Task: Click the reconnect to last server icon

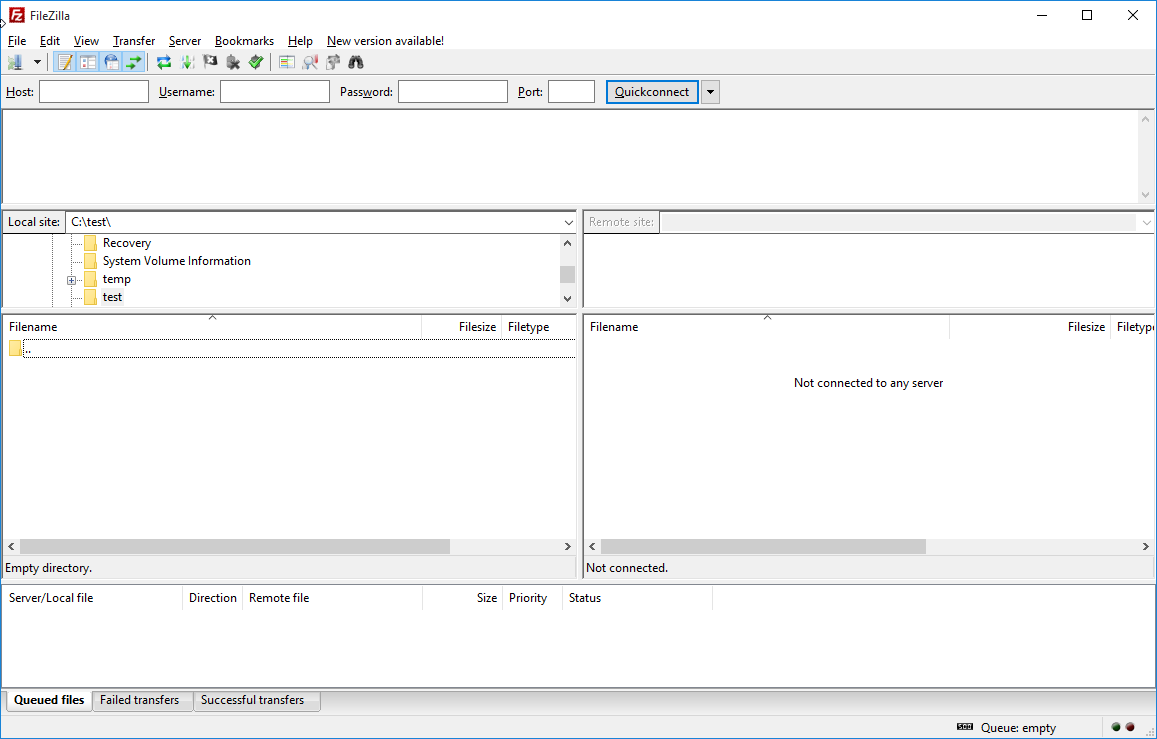Action: click(x=256, y=62)
